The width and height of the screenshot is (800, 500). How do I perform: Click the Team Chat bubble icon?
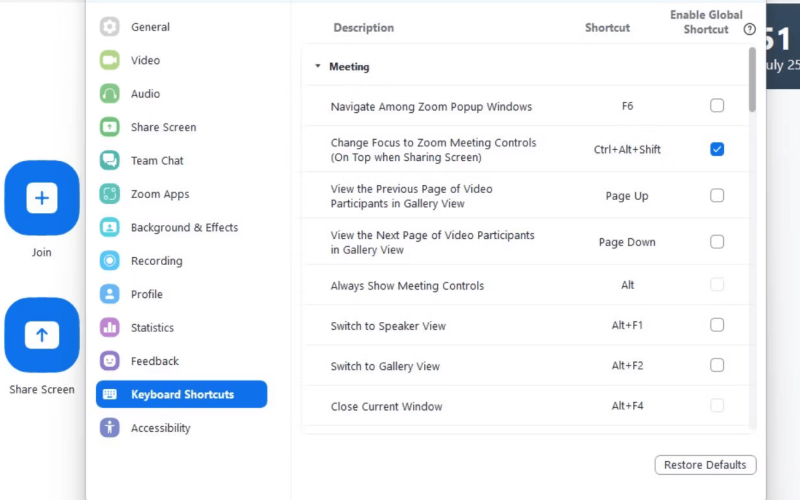110,160
